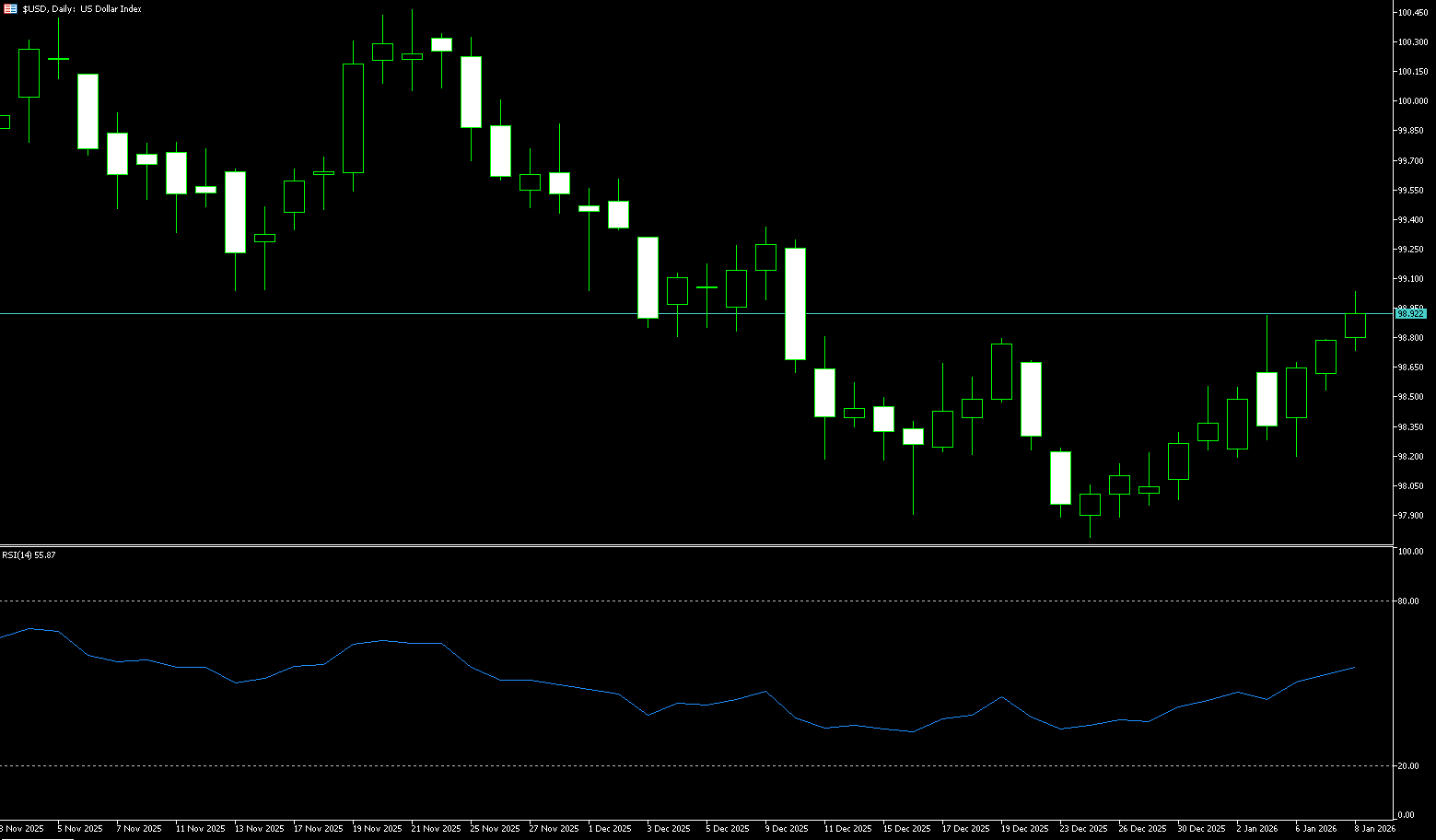Click the chart symbol icon beside $USD title
Image resolution: width=1436 pixels, height=840 pixels.
pos(10,8)
